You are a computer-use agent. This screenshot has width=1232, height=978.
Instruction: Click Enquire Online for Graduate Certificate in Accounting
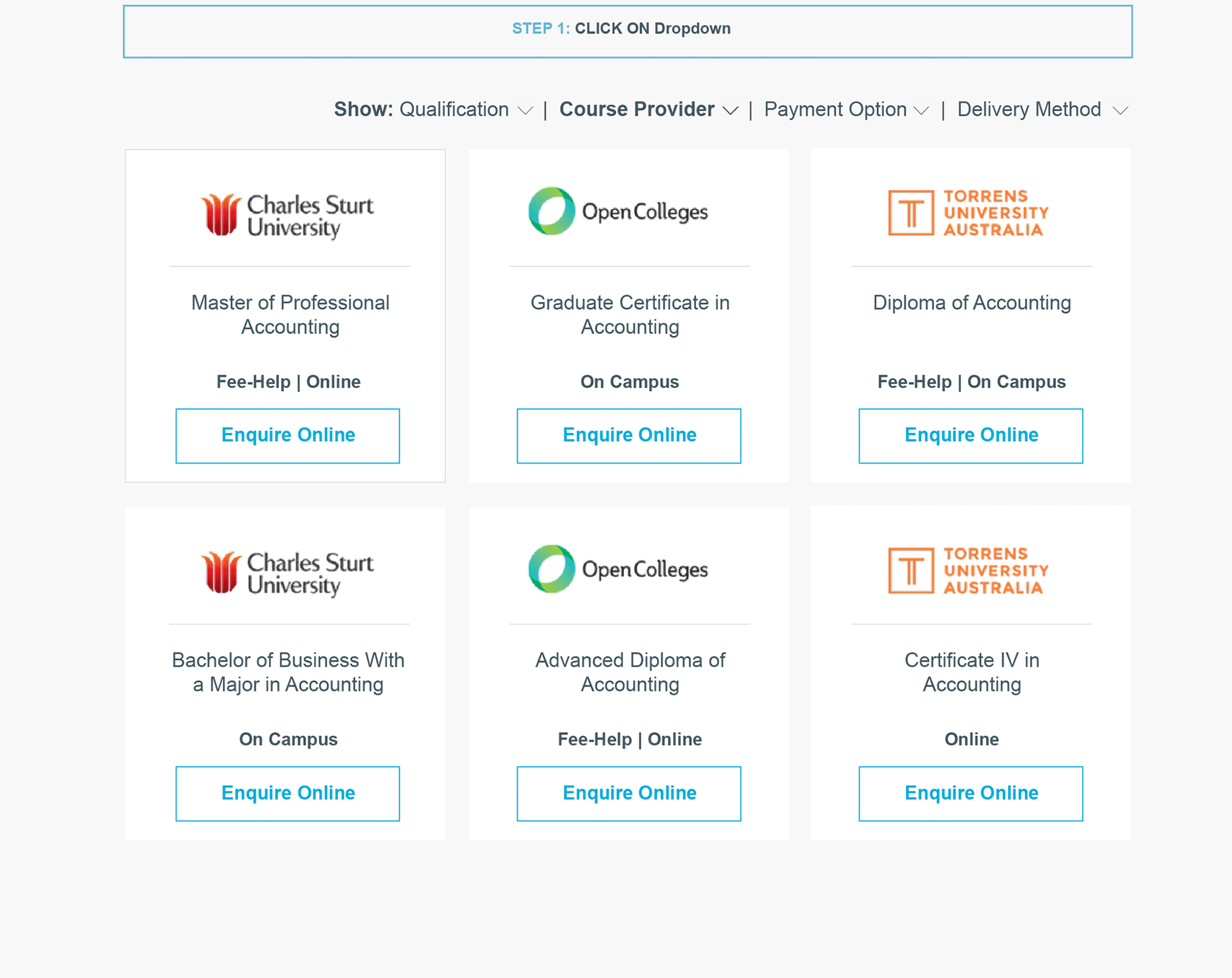click(x=629, y=436)
